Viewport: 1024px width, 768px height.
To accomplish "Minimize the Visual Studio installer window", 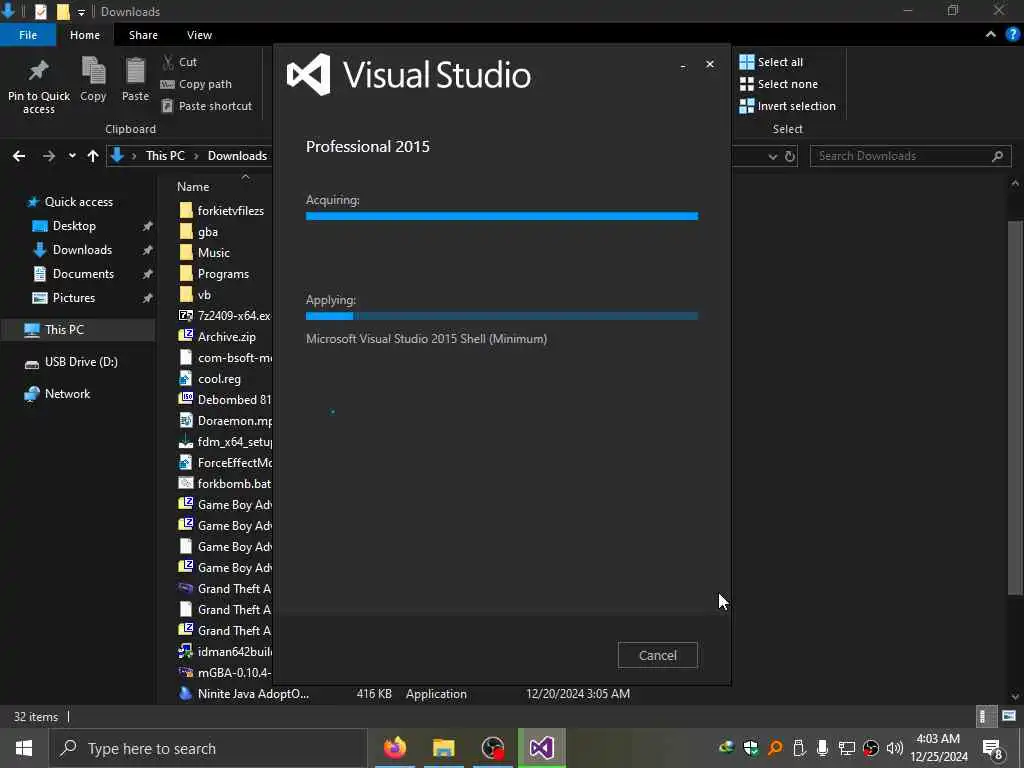I will [x=683, y=65].
